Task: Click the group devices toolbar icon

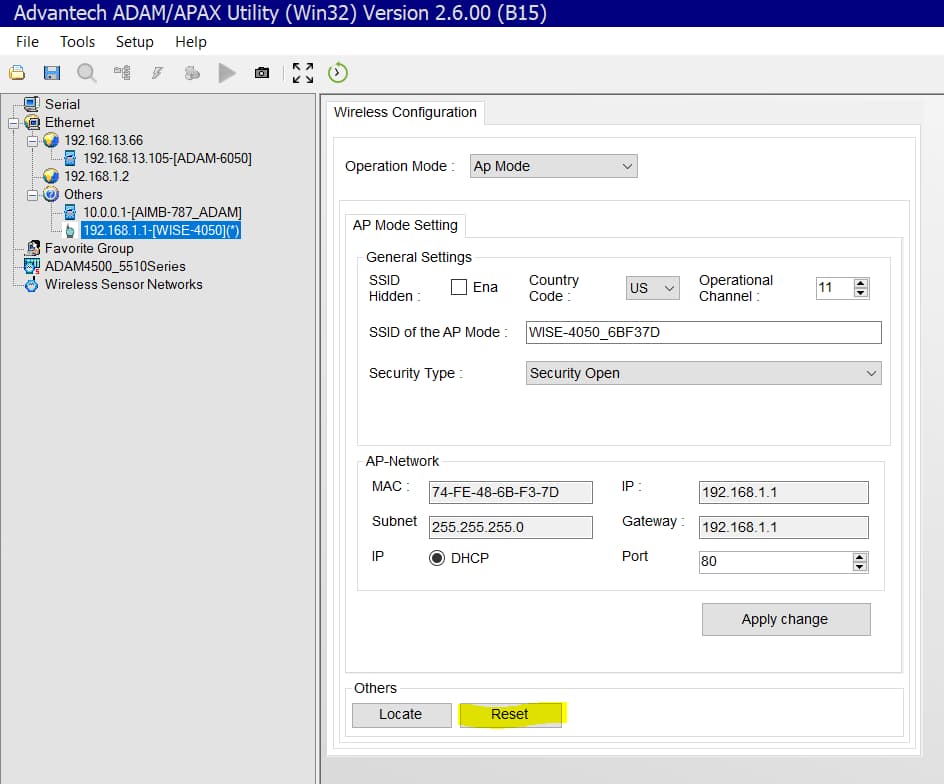Action: pyautogui.click(x=192, y=73)
